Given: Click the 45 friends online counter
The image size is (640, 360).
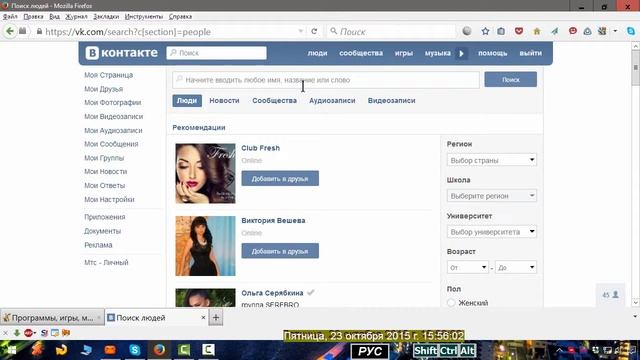Looking at the screenshot, I should coord(610,295).
